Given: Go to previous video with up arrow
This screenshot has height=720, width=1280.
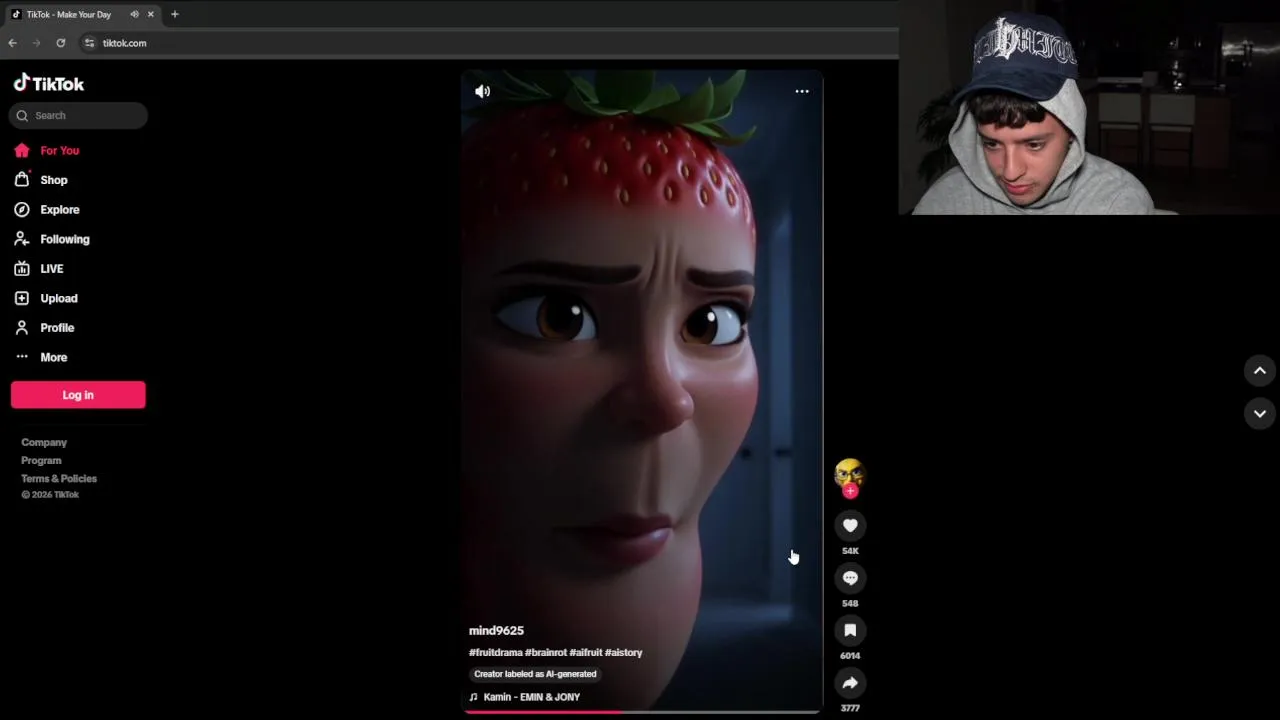Looking at the screenshot, I should click(x=1260, y=371).
